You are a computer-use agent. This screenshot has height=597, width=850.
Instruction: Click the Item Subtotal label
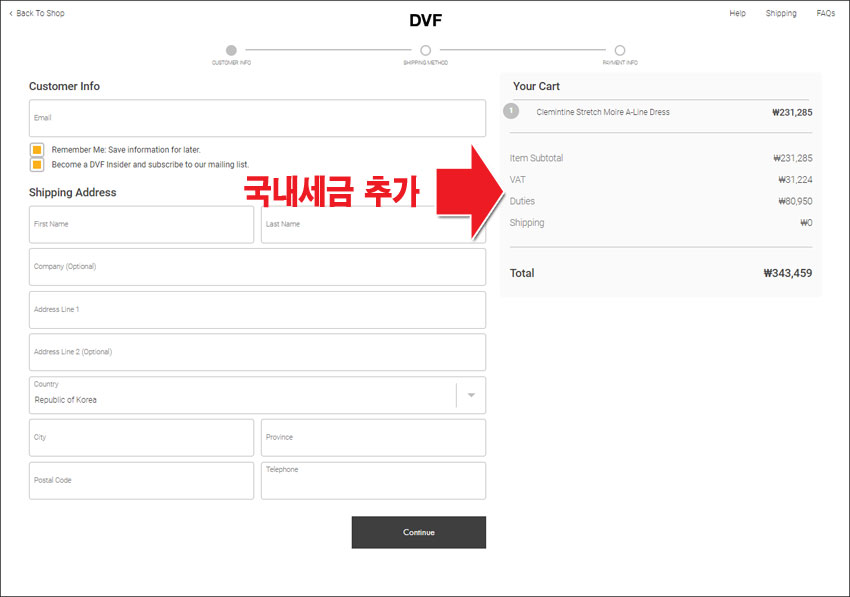[536, 158]
